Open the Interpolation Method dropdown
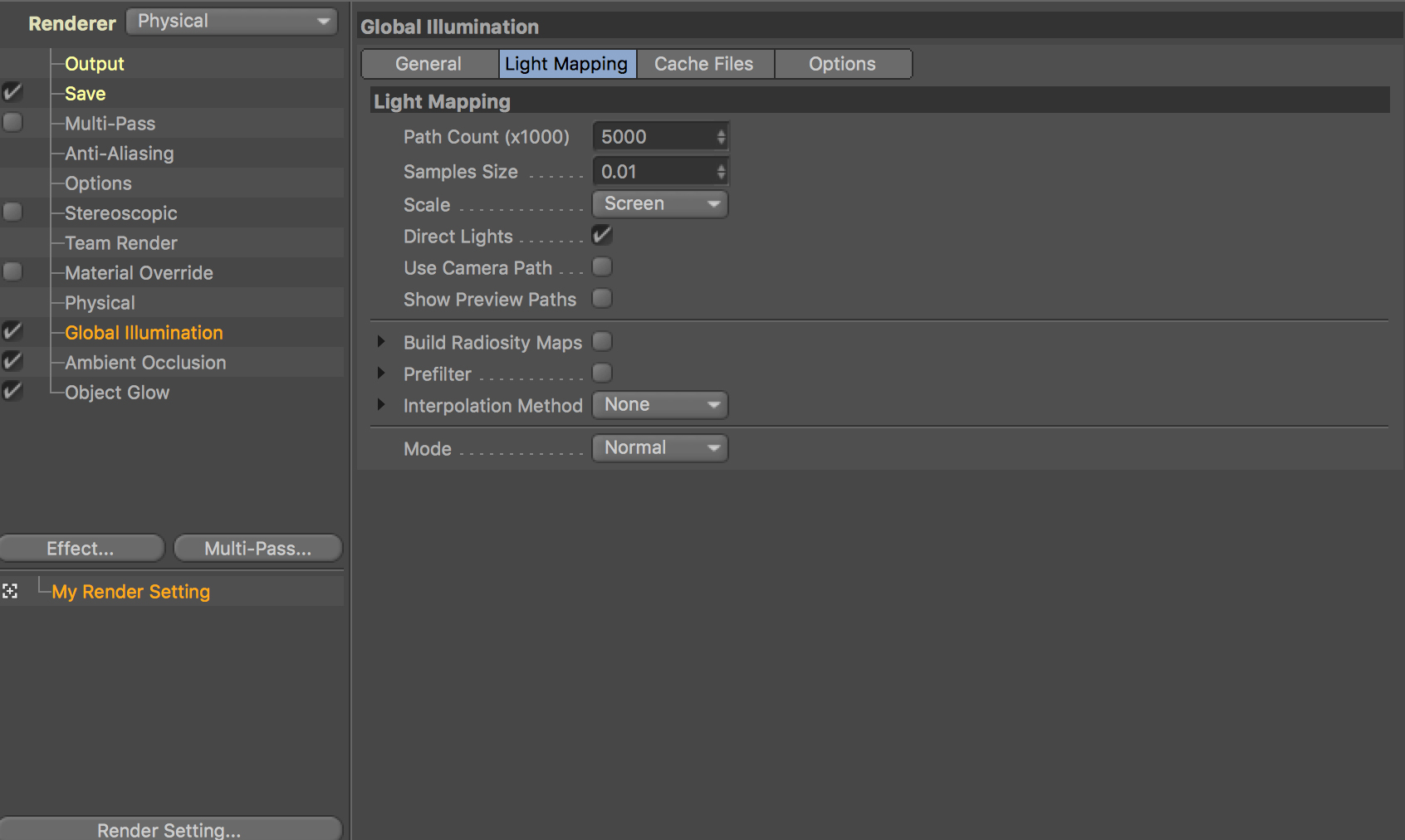Image resolution: width=1405 pixels, height=840 pixels. pyautogui.click(x=660, y=405)
